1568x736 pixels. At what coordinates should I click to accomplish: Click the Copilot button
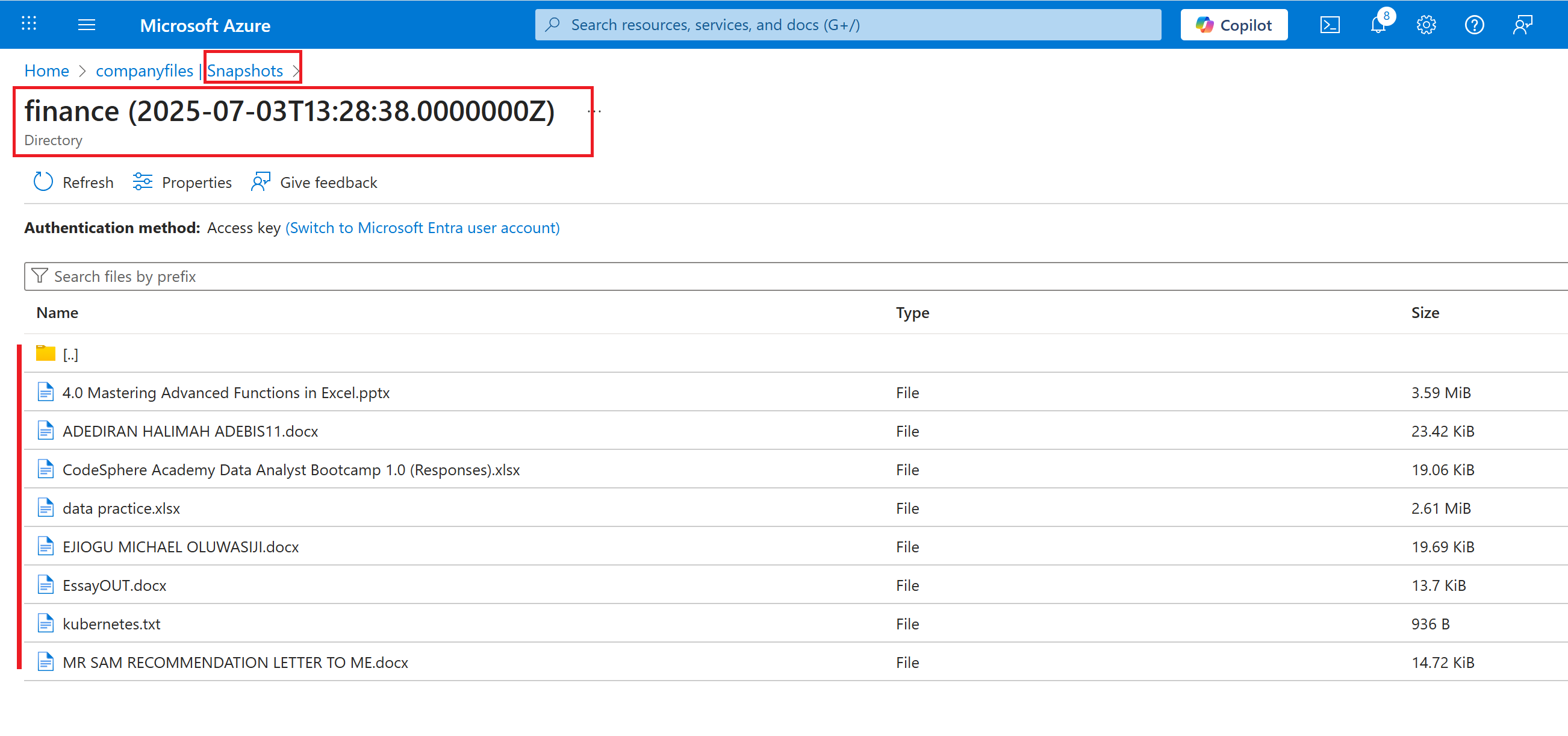pyautogui.click(x=1233, y=25)
